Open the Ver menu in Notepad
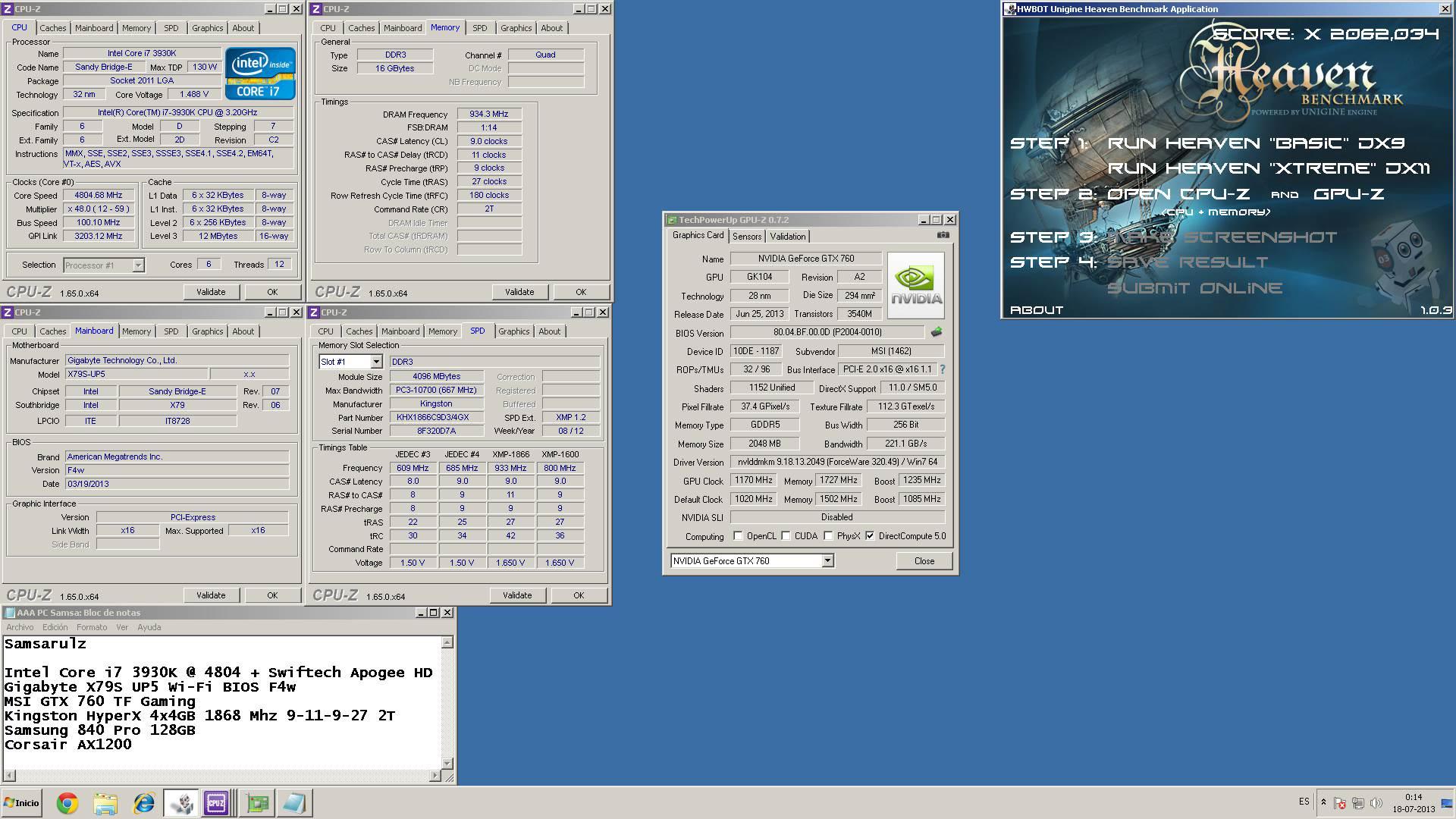 click(122, 627)
